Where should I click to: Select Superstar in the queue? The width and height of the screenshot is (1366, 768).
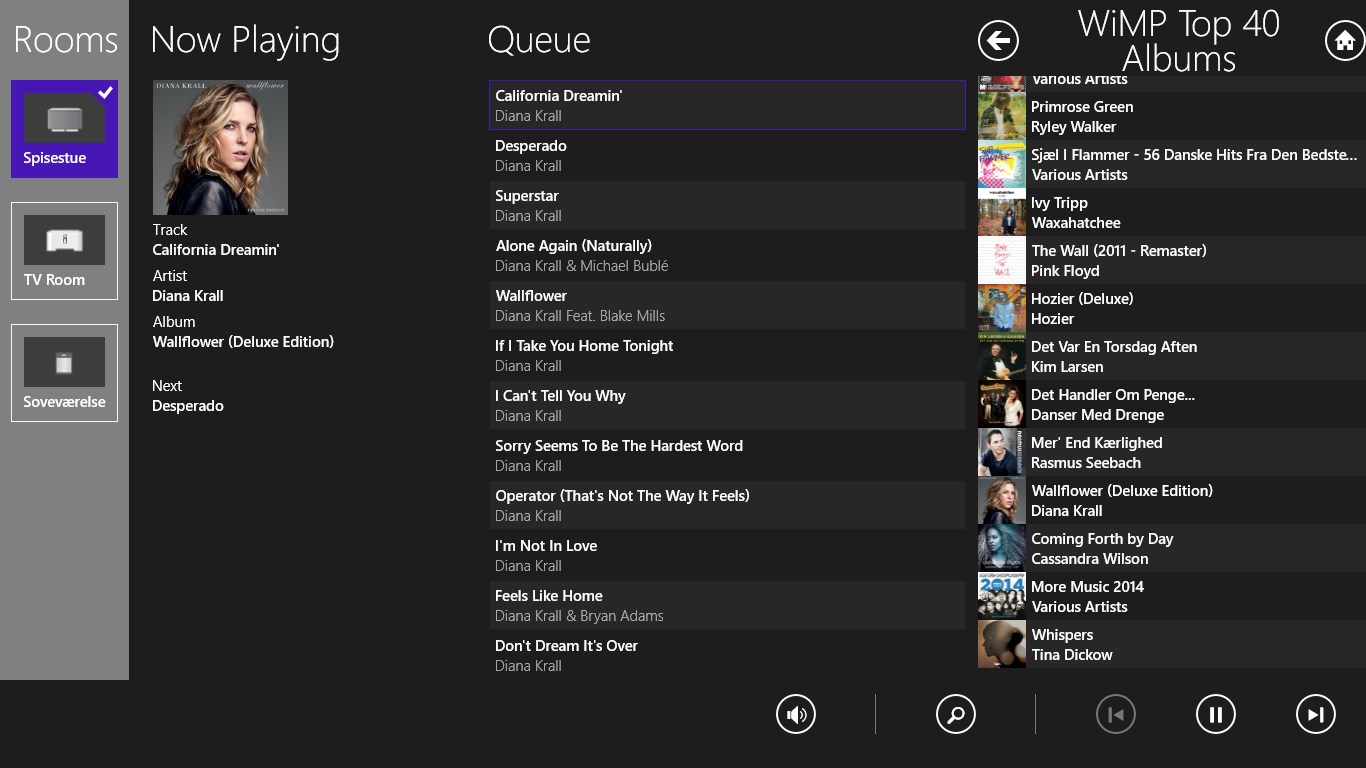click(x=727, y=205)
